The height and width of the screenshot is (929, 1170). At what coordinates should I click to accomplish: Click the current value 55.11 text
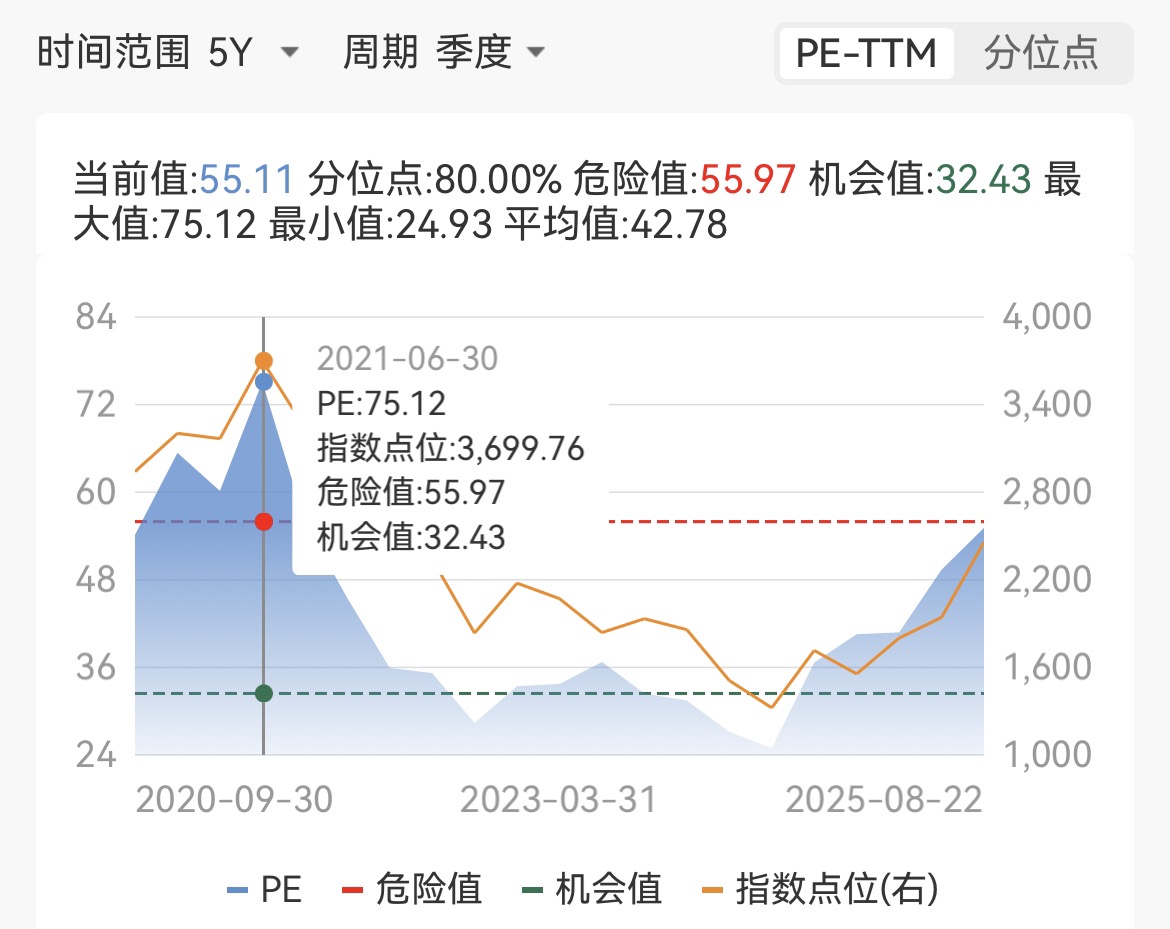tap(247, 180)
